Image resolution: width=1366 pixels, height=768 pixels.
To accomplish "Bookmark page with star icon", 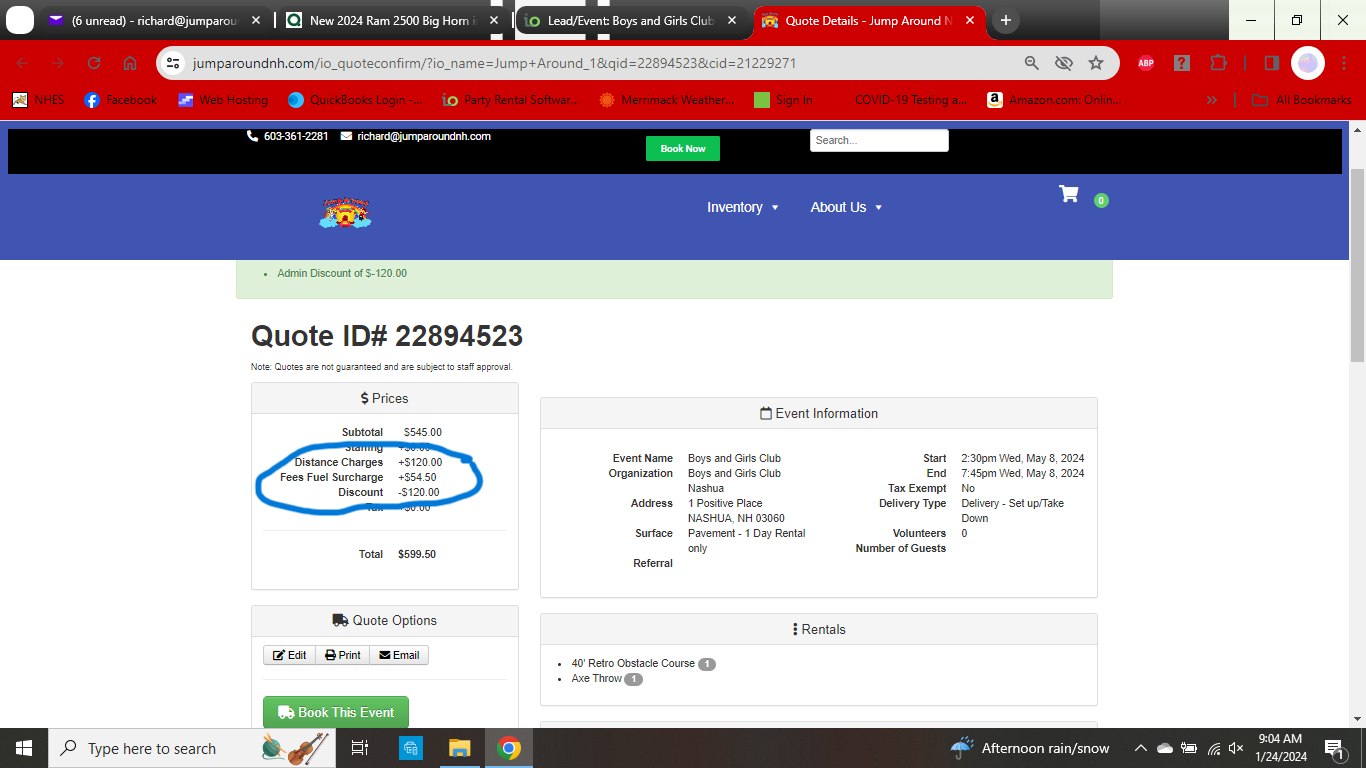I will coord(1096,63).
